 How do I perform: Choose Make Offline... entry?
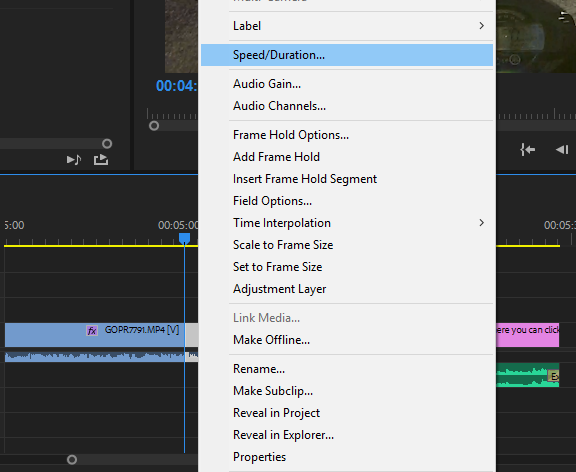click(347, 340)
